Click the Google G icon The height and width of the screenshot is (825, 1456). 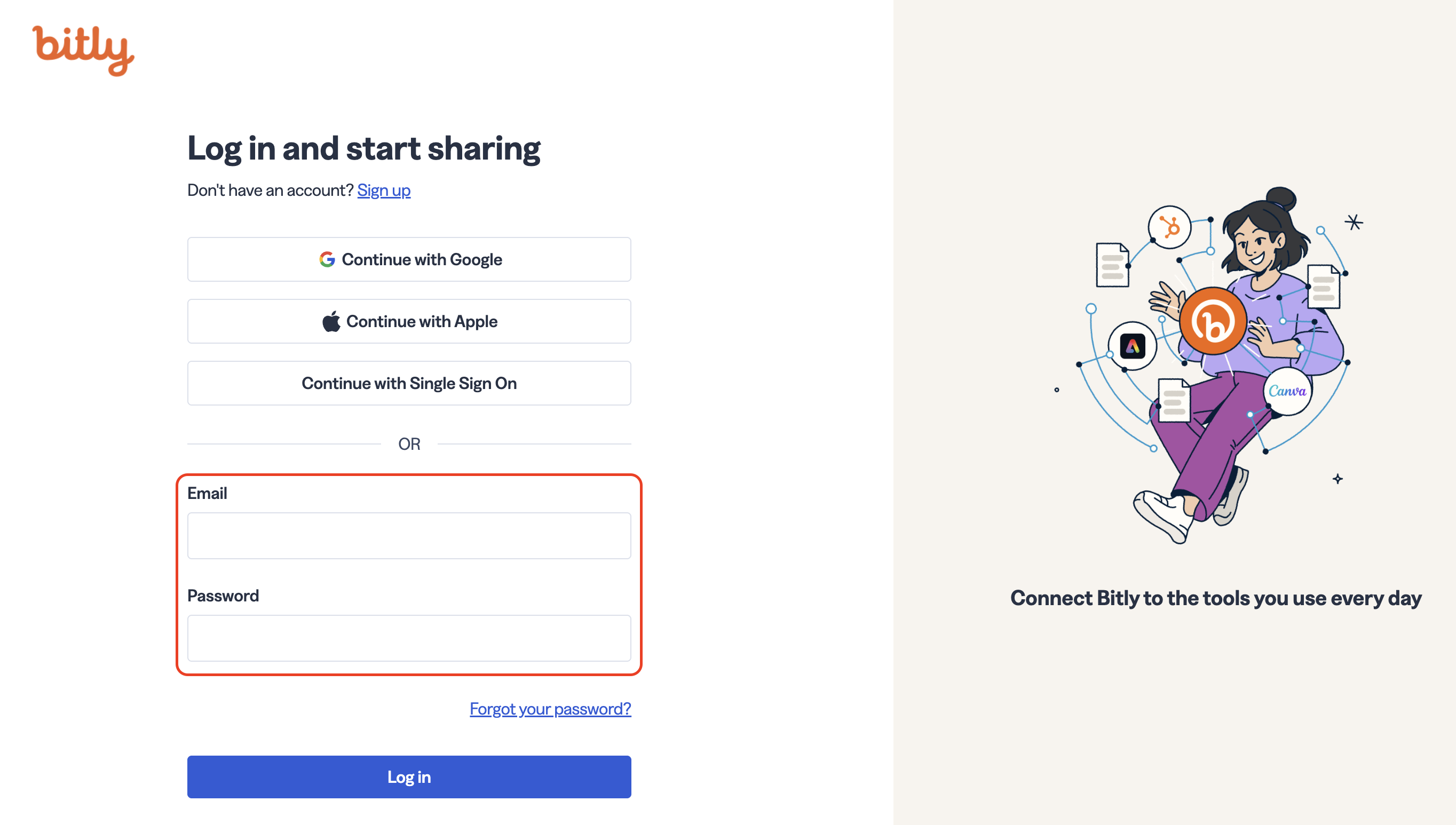[327, 259]
